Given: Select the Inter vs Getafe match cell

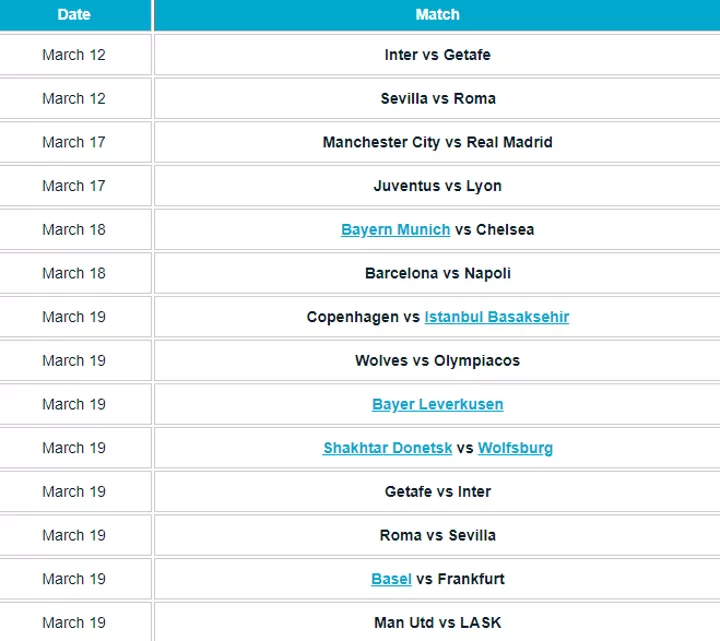Looking at the screenshot, I should tap(437, 55).
